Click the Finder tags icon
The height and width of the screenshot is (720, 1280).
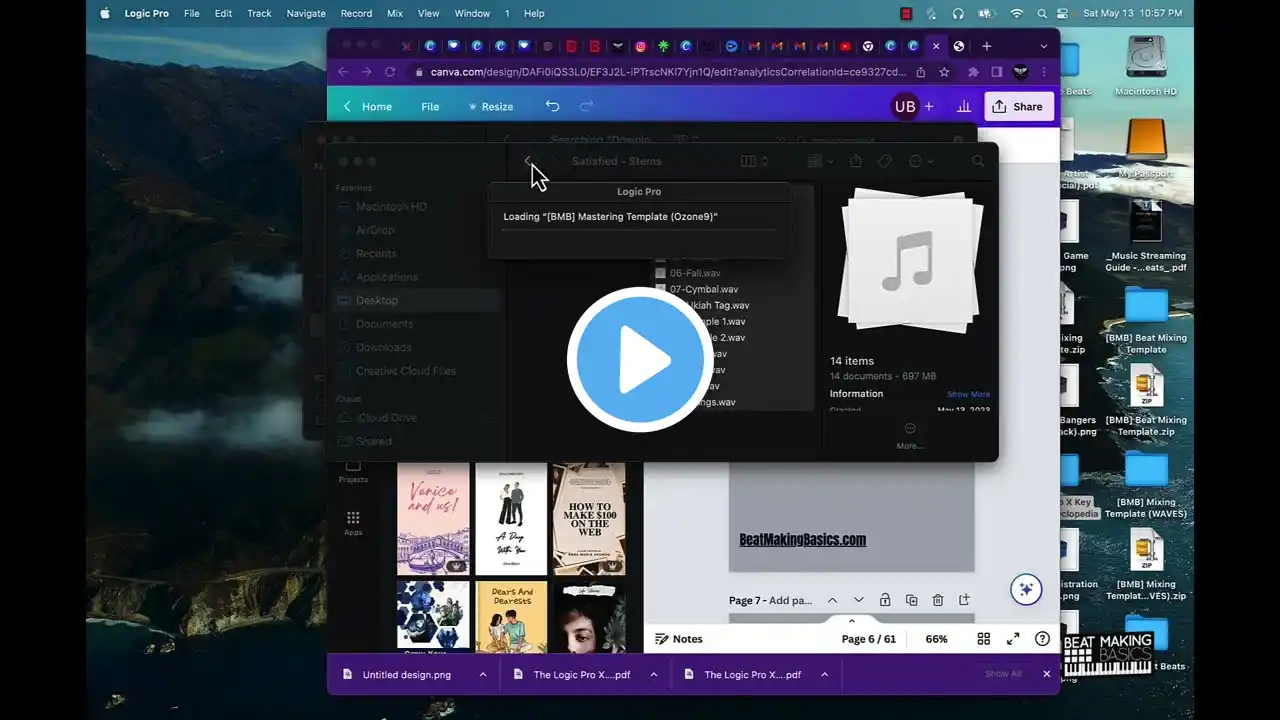point(885,161)
